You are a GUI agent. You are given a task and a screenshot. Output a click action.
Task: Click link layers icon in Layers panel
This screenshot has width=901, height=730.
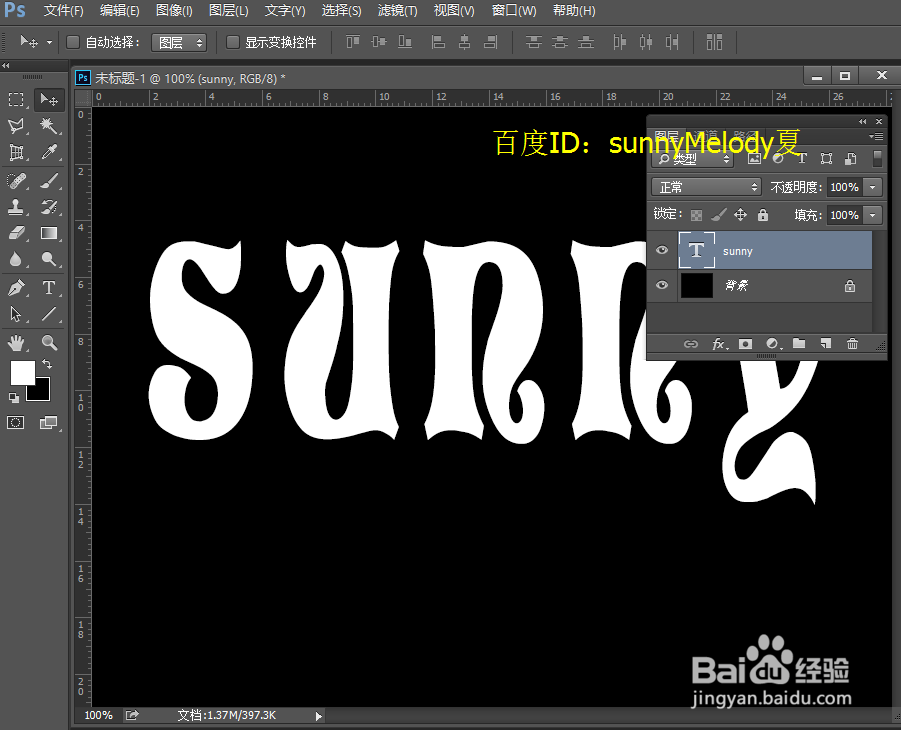tap(691, 344)
